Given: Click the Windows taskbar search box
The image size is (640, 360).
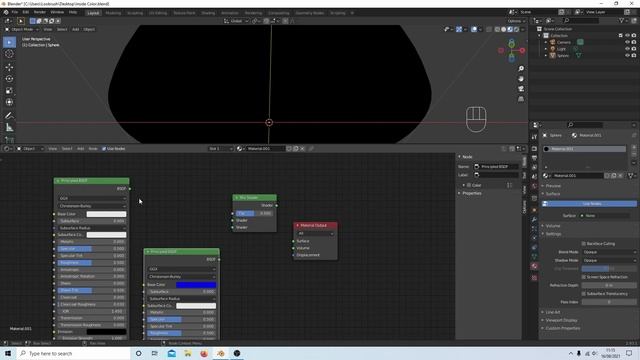Looking at the screenshot, I should (x=73, y=353).
